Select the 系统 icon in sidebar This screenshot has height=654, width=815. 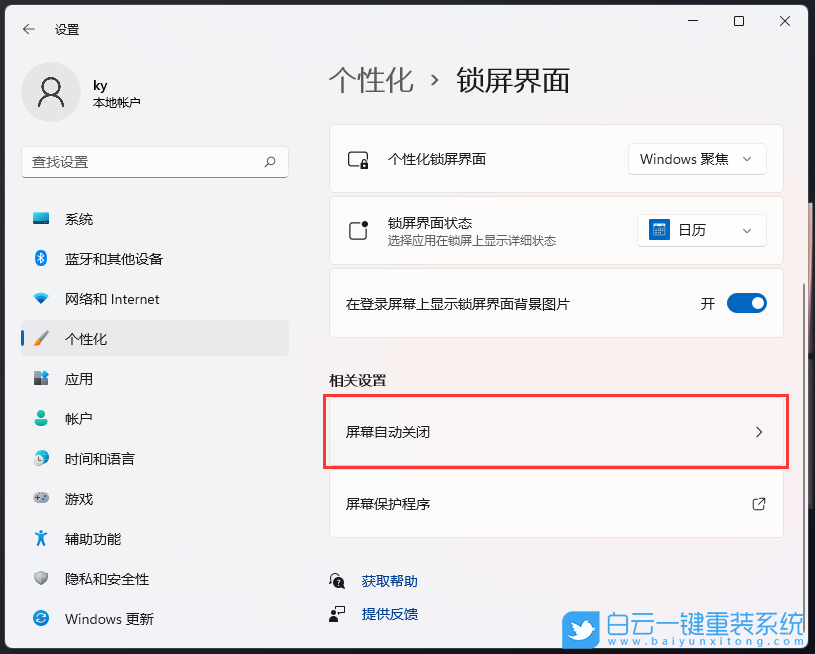coord(40,219)
